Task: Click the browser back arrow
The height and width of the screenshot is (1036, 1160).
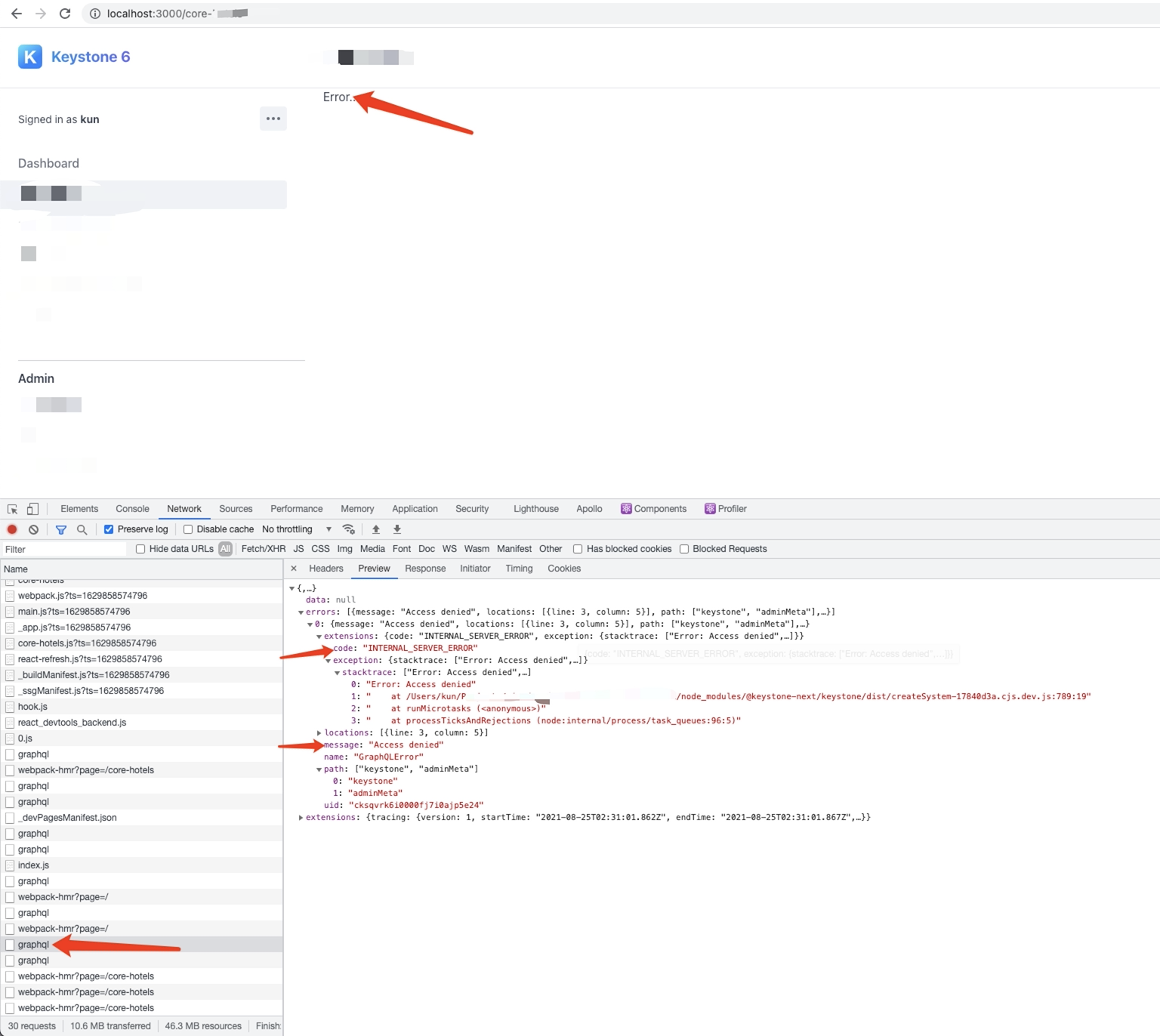Action: 16,14
